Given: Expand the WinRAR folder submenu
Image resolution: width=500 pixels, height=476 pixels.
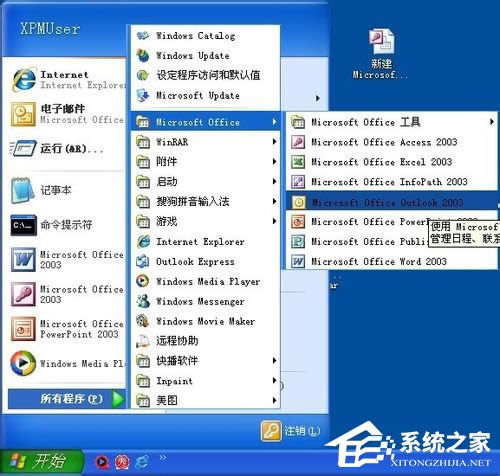Looking at the screenshot, I should click(205, 142).
